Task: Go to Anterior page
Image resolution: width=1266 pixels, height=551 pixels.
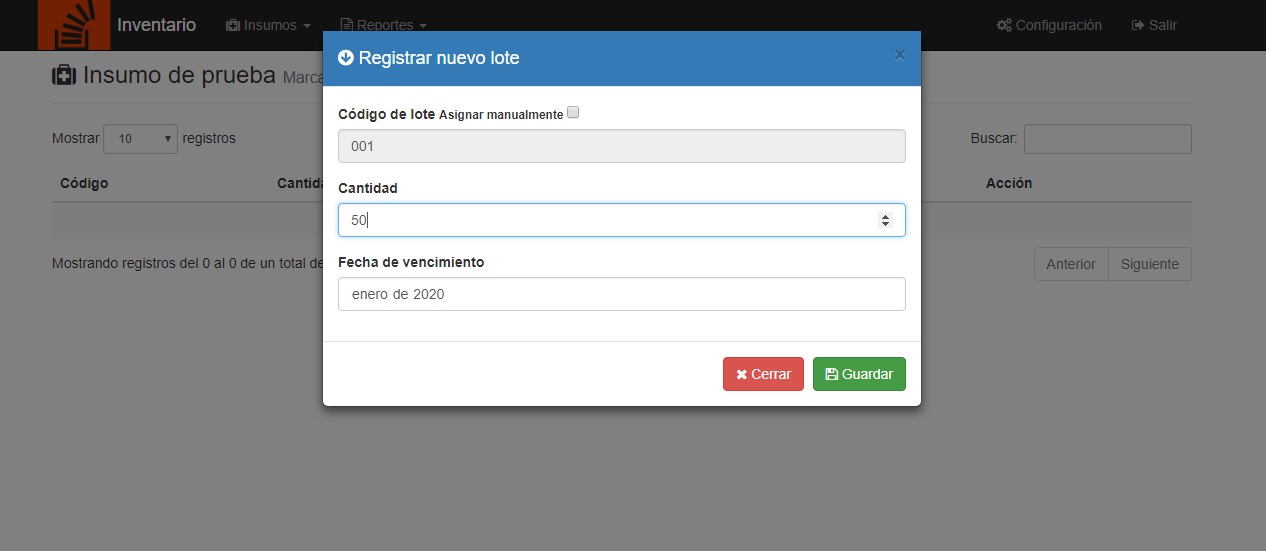Action: coord(1071,264)
